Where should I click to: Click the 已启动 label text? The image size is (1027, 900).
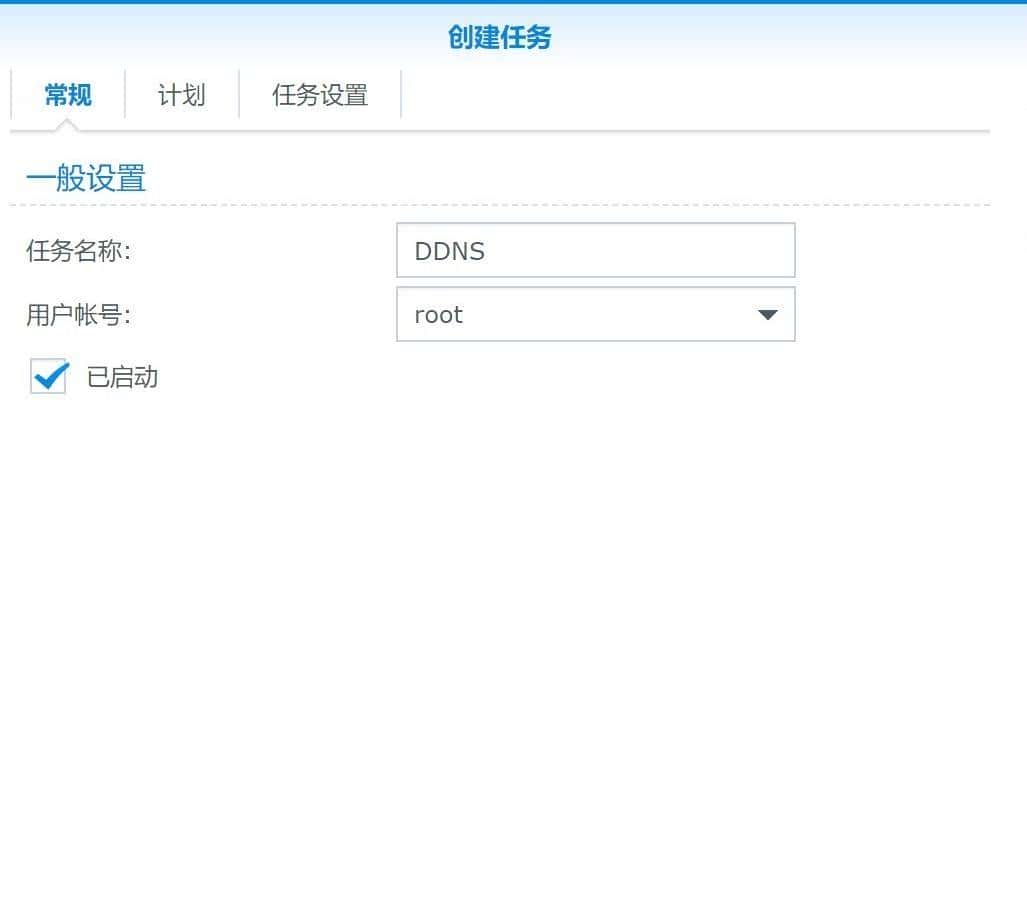point(120,377)
